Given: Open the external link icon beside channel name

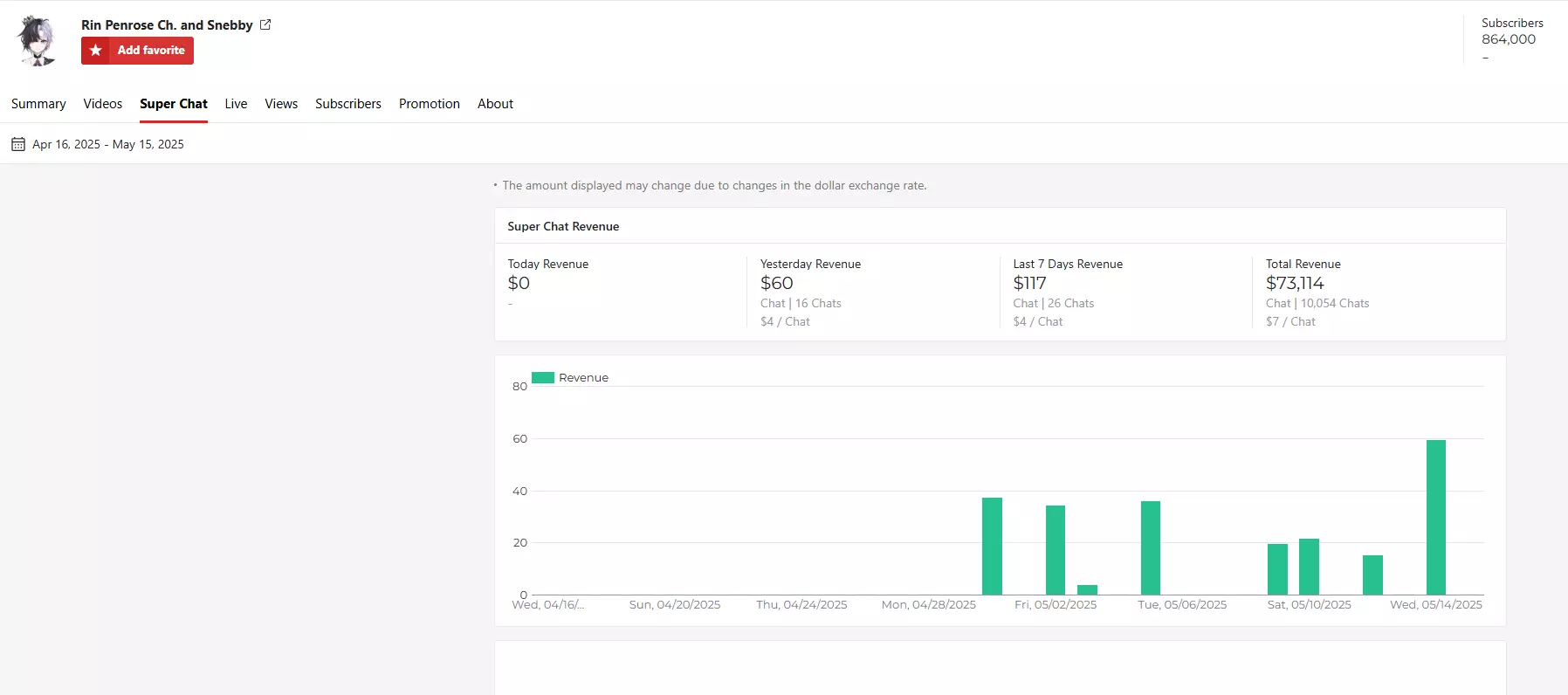Looking at the screenshot, I should click(x=265, y=24).
